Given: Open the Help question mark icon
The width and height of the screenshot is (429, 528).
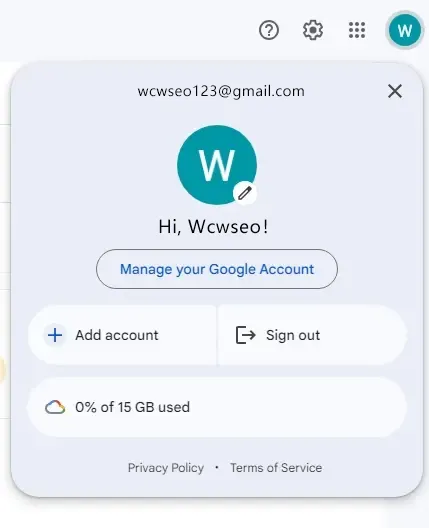Looking at the screenshot, I should (x=269, y=30).
